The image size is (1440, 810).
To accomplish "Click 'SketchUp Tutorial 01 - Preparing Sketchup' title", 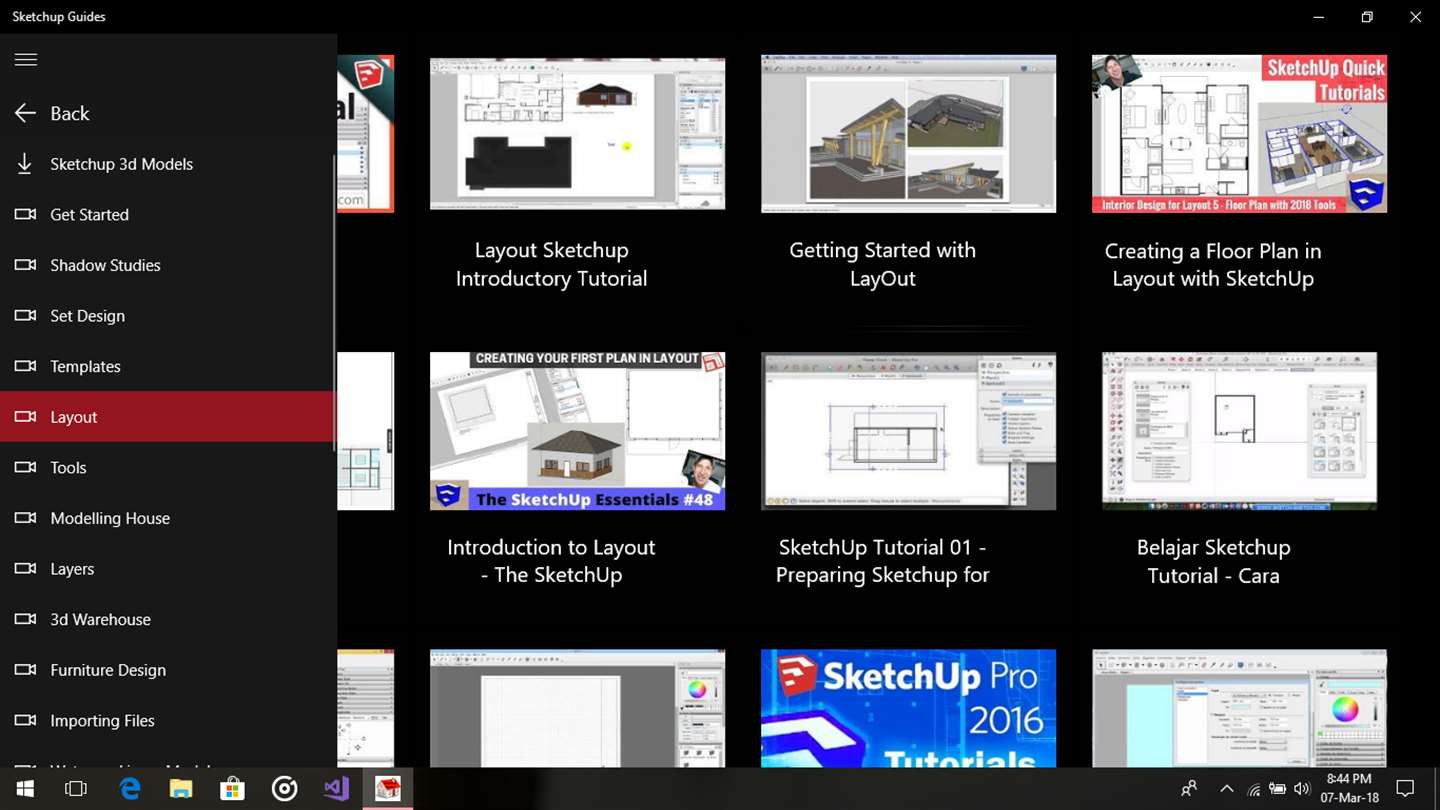I will [x=882, y=561].
